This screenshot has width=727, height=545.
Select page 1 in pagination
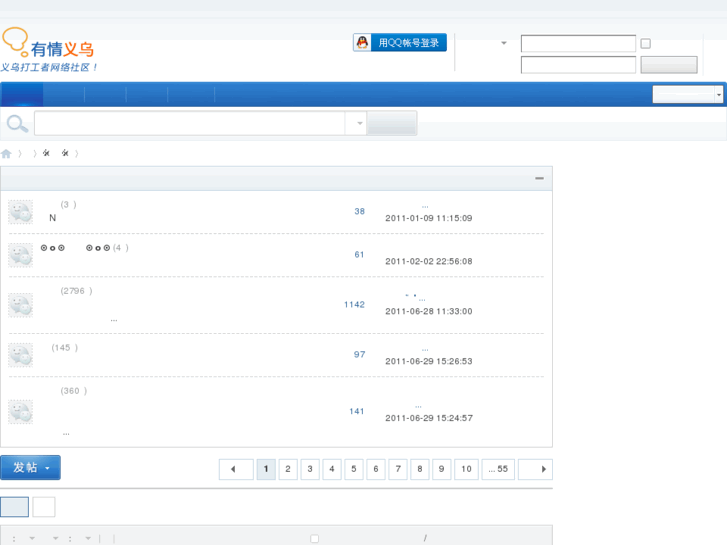(266, 469)
